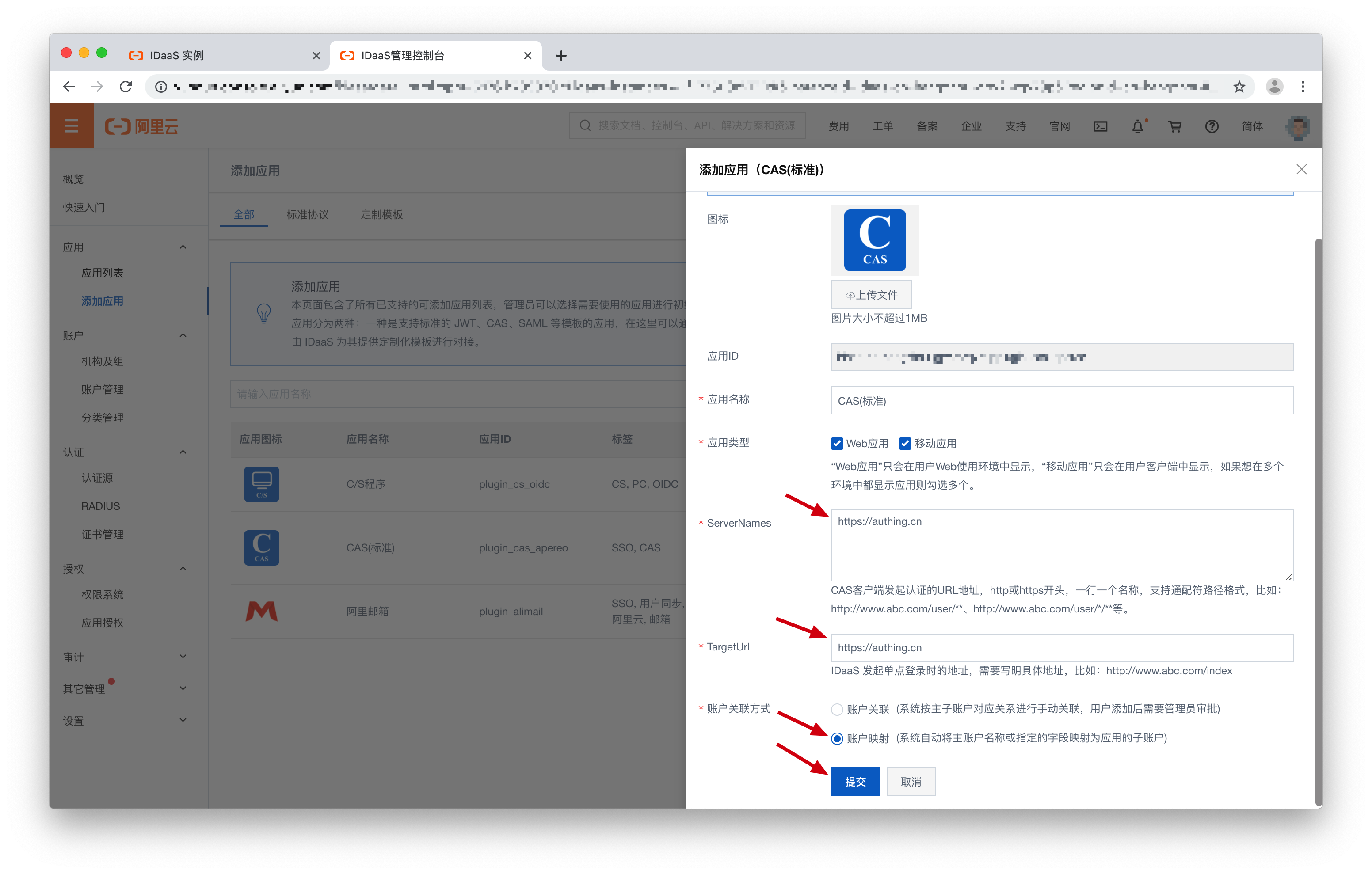Open 快速入门 in the sidebar
Viewport: 1372px width, 874px height.
pos(84,207)
